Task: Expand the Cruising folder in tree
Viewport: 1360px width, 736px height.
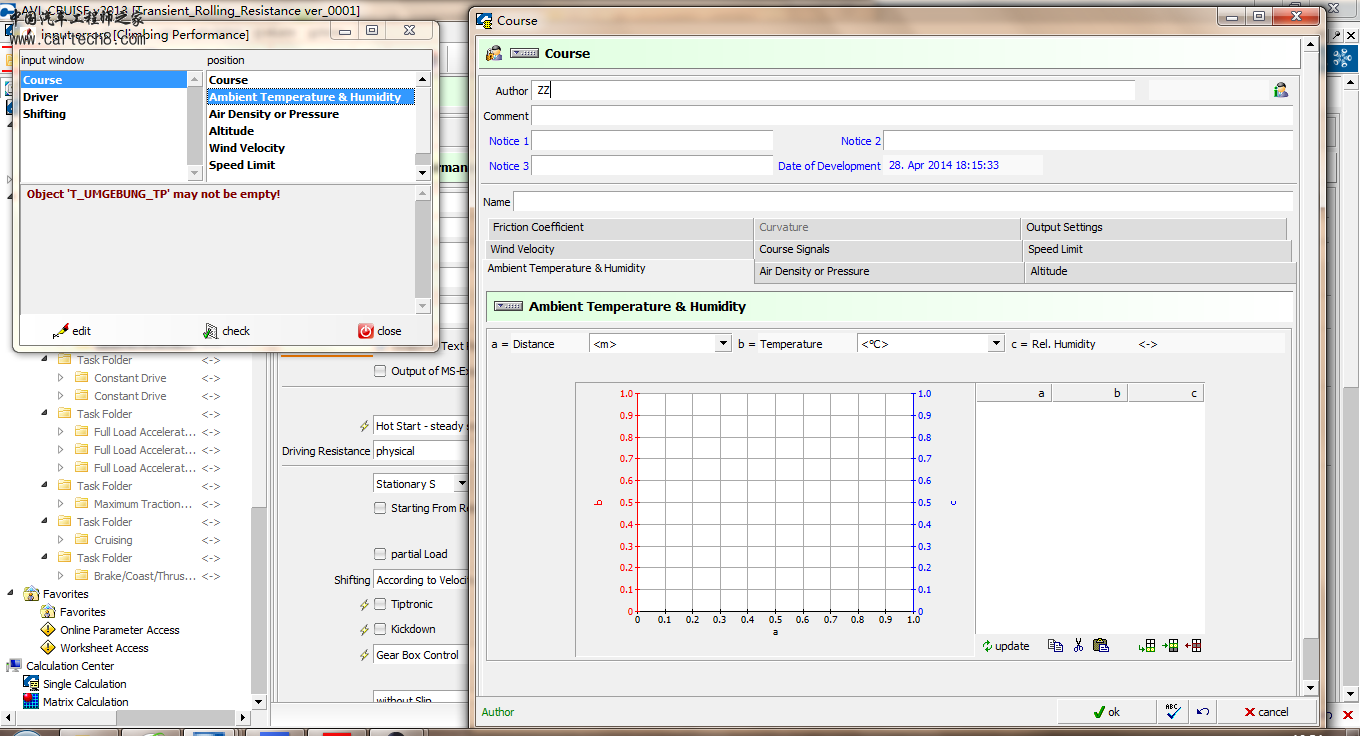Action: coord(61,540)
